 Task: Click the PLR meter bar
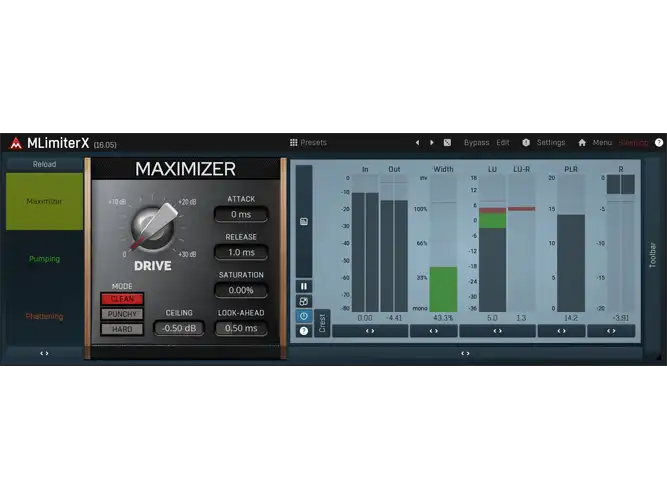571,263
